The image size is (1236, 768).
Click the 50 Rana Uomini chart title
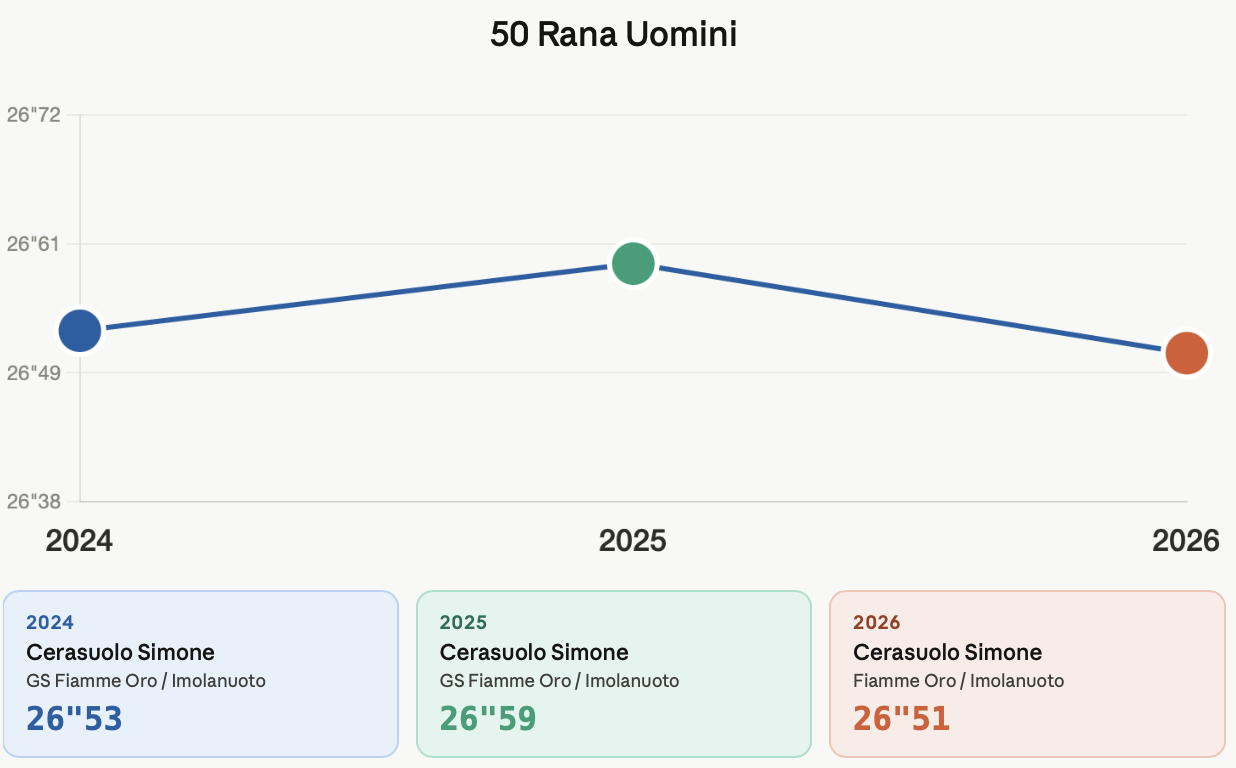[x=614, y=35]
